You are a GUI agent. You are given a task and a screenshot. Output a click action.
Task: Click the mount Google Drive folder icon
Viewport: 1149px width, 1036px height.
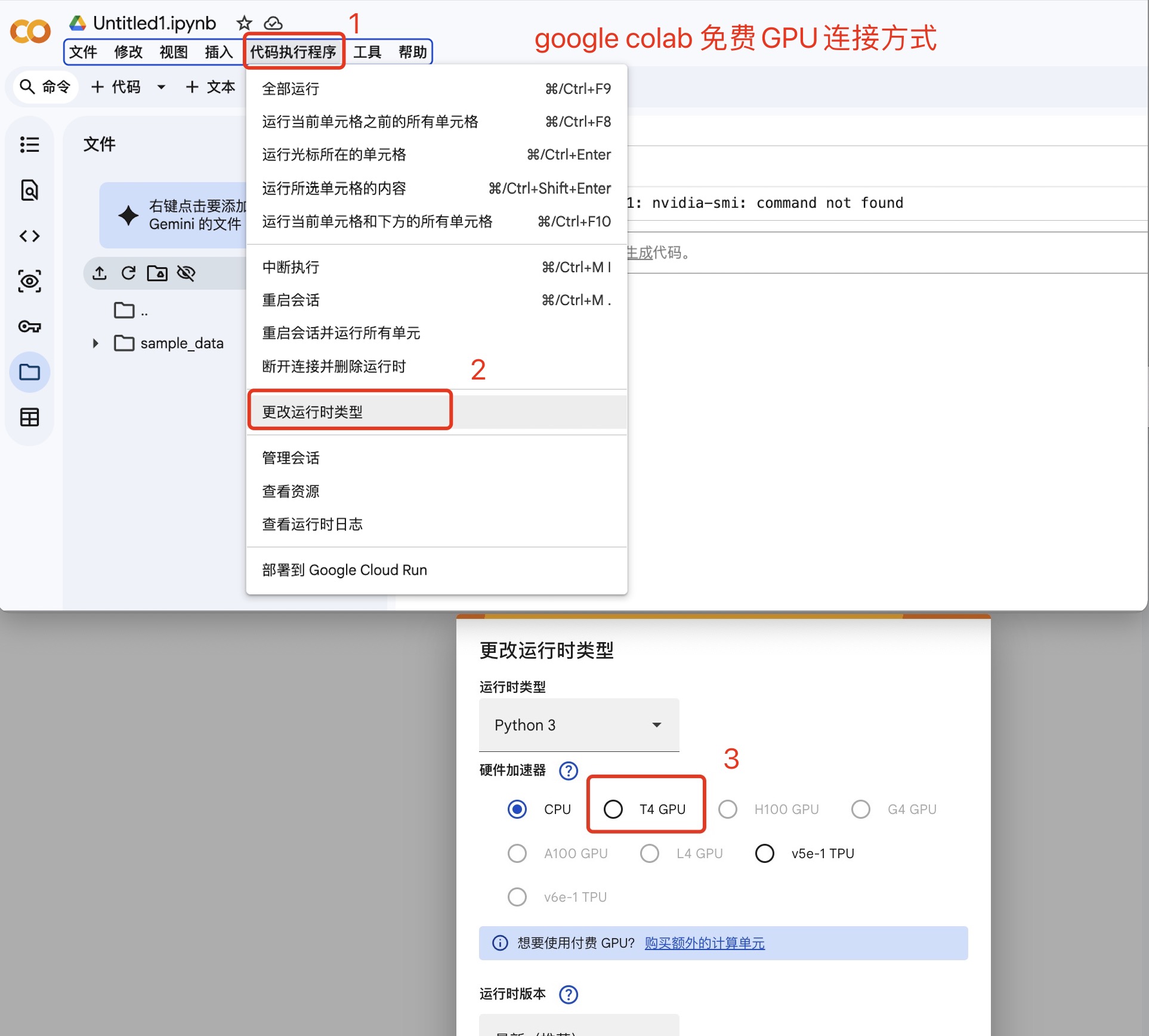point(157,273)
